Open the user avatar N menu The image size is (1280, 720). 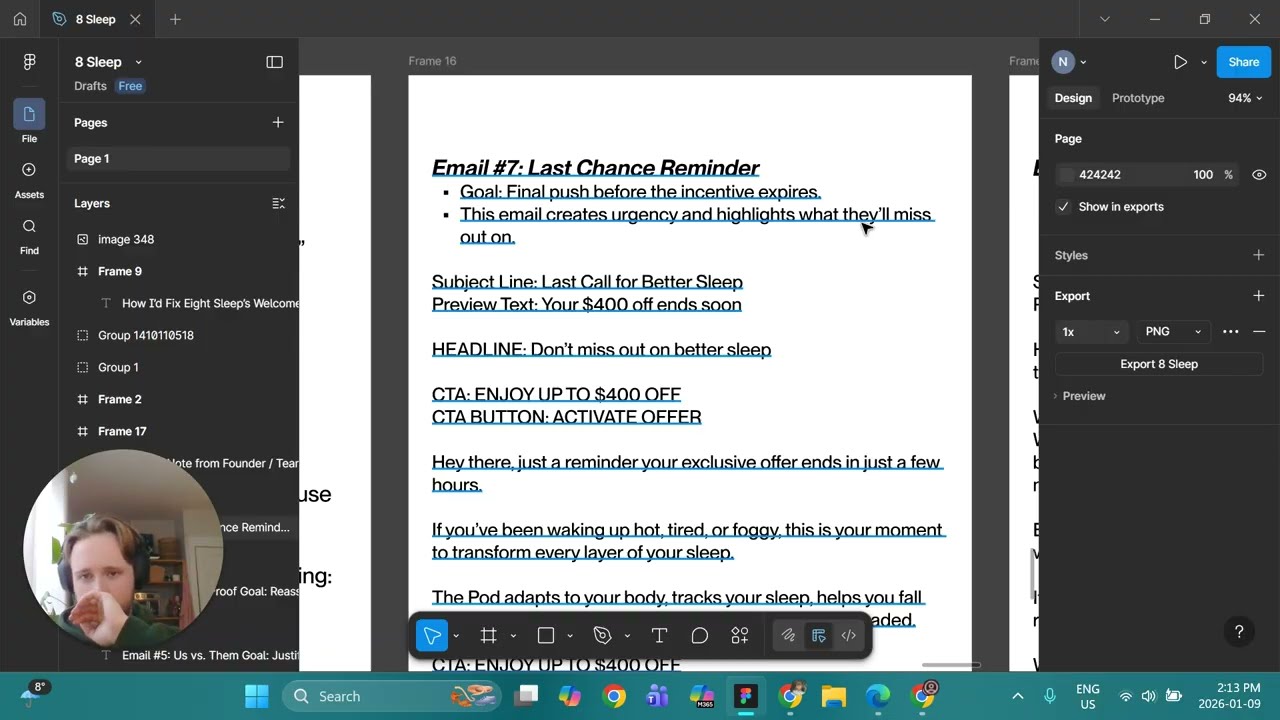pos(1069,62)
